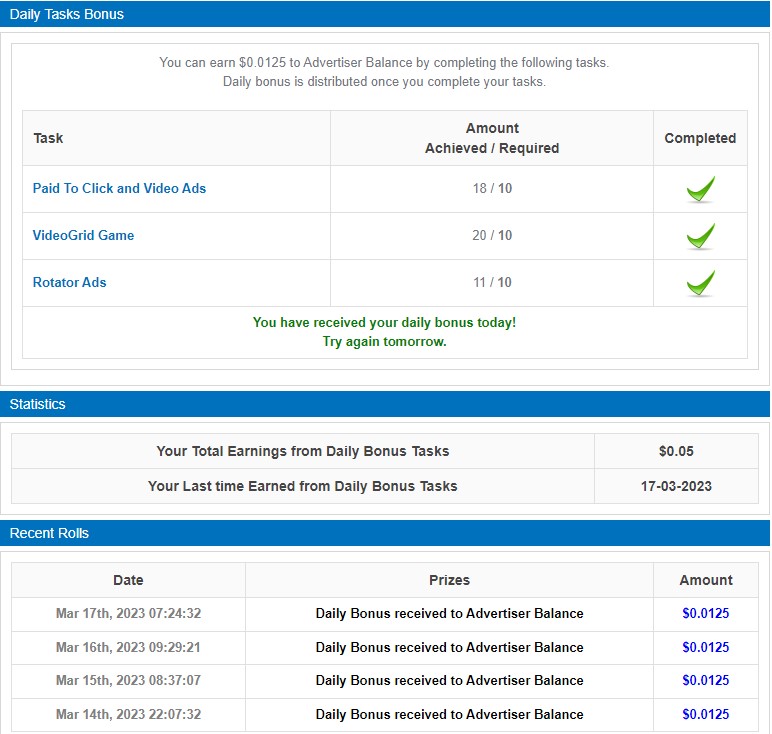Select the Date column header in Recent Rolls
This screenshot has height=734, width=772.
(x=128, y=580)
